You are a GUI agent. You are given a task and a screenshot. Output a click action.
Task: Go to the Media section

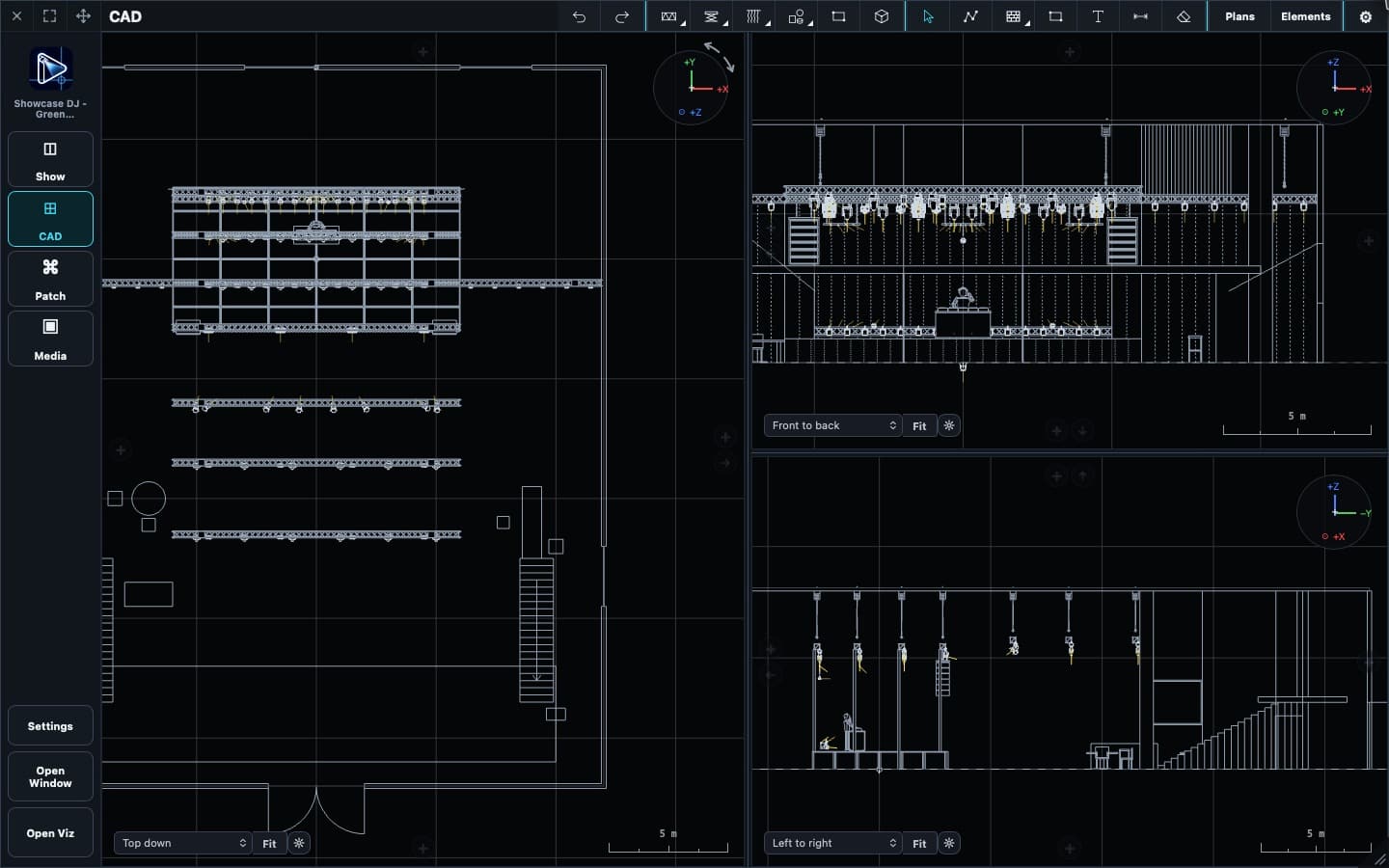(x=50, y=339)
